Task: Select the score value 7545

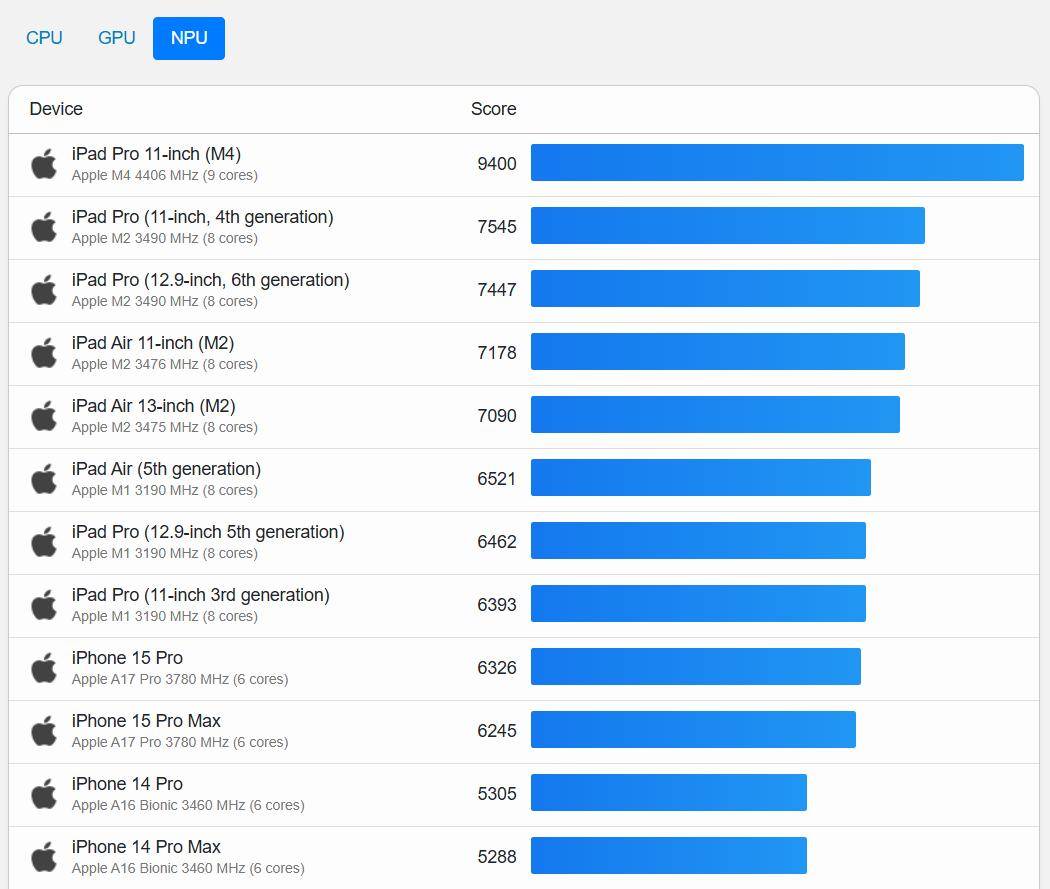Action: tap(497, 226)
